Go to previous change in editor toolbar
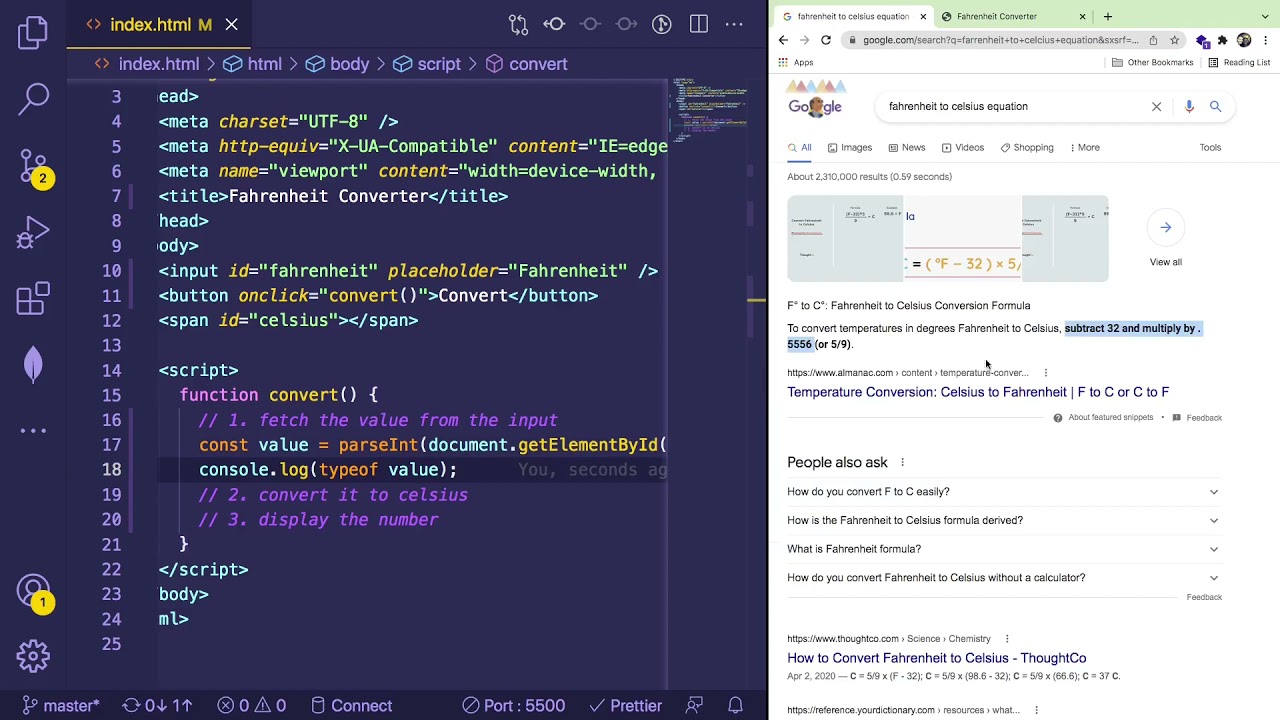1280x720 pixels. click(554, 24)
